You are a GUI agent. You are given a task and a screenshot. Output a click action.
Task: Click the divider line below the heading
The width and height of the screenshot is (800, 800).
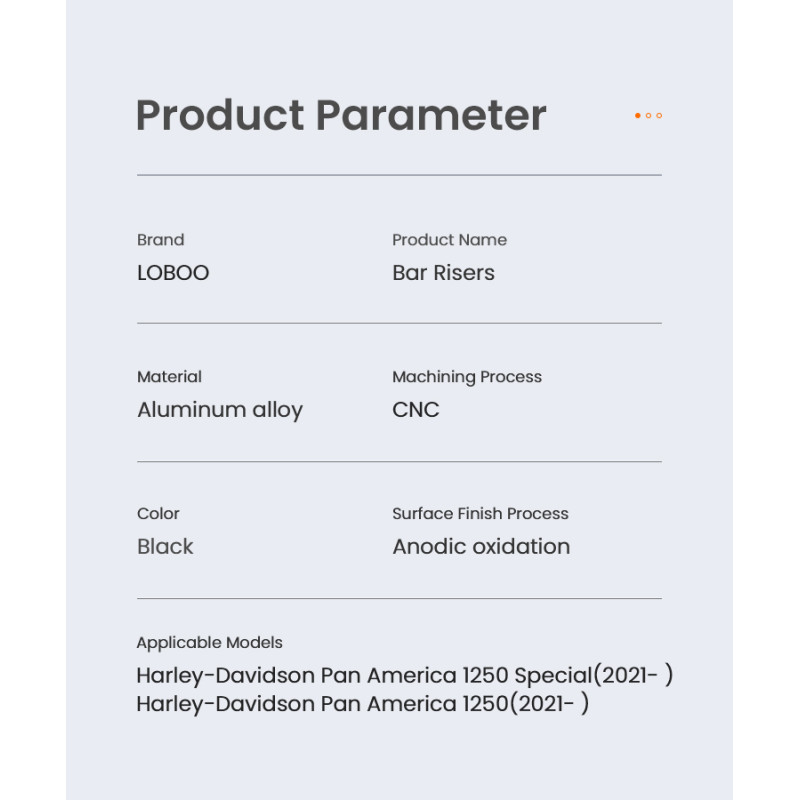click(399, 175)
